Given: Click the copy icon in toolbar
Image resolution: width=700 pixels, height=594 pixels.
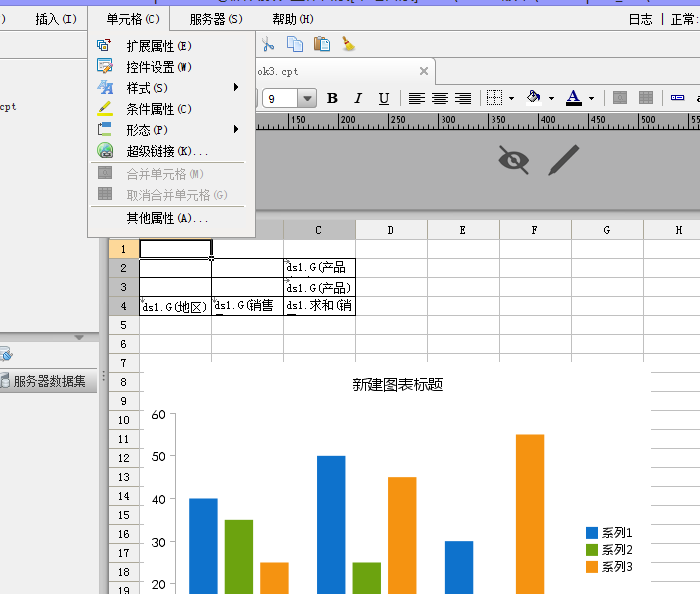Looking at the screenshot, I should [295, 44].
